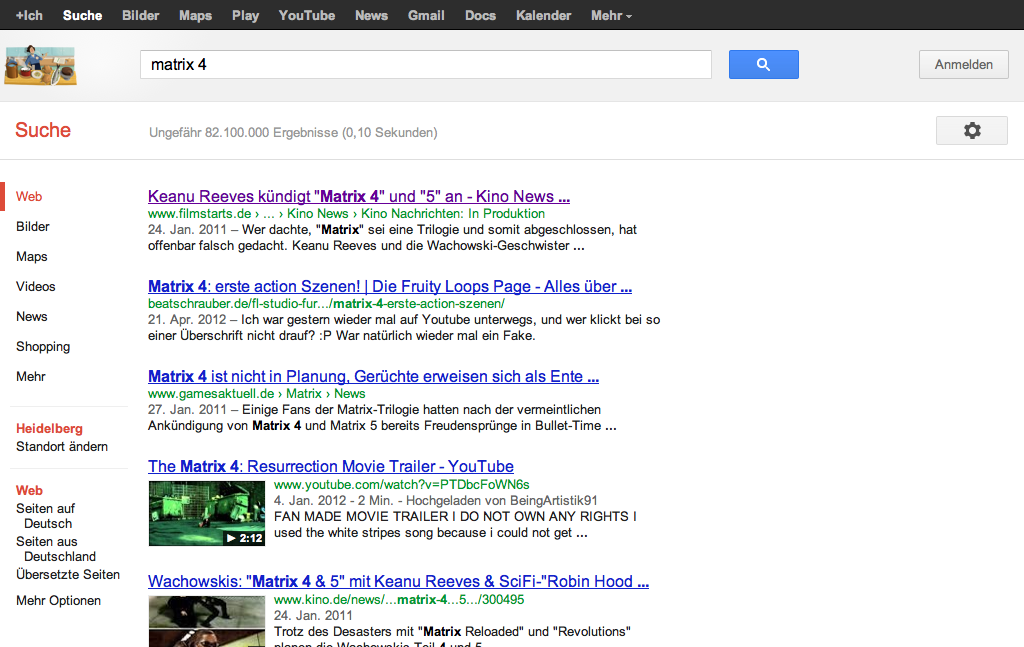1024x647 pixels.
Task: Click the beatschrauber.de result URL
Action: click(x=326, y=304)
